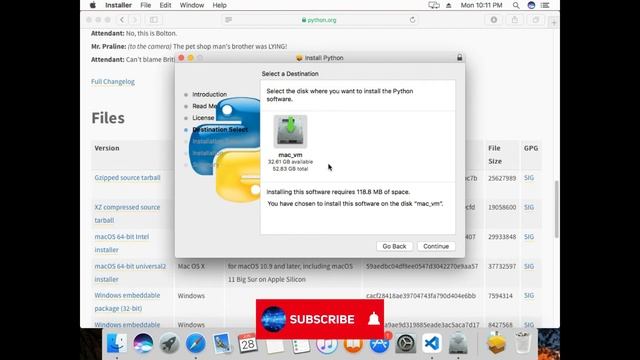The width and height of the screenshot is (640, 360).
Task: Click the GPG column header
Action: tap(531, 148)
